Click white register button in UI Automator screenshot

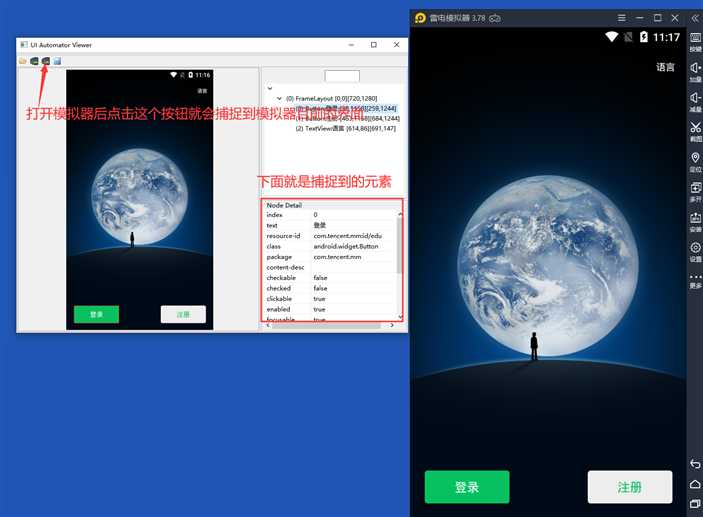(183, 314)
